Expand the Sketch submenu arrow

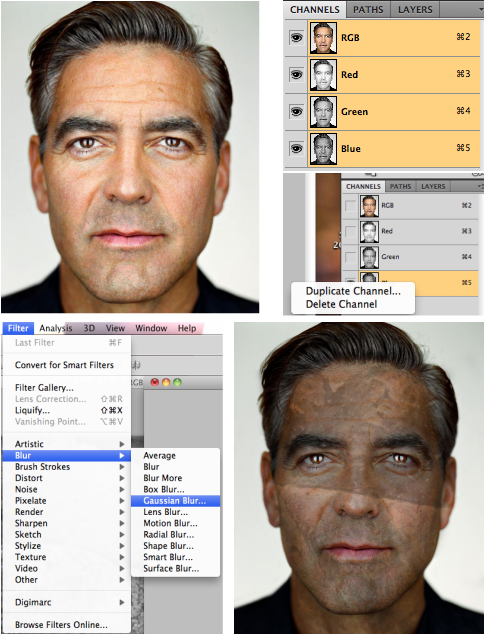[122, 535]
